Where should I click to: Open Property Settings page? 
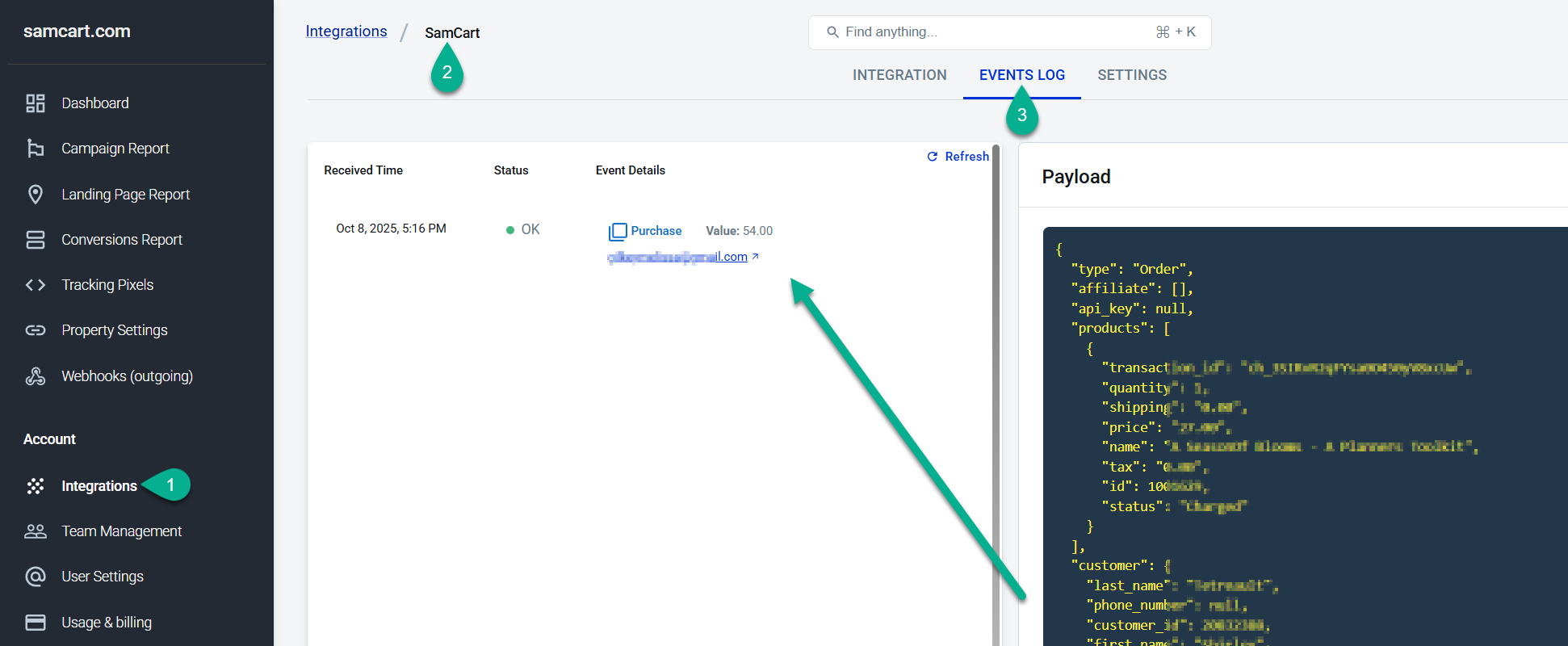[115, 330]
